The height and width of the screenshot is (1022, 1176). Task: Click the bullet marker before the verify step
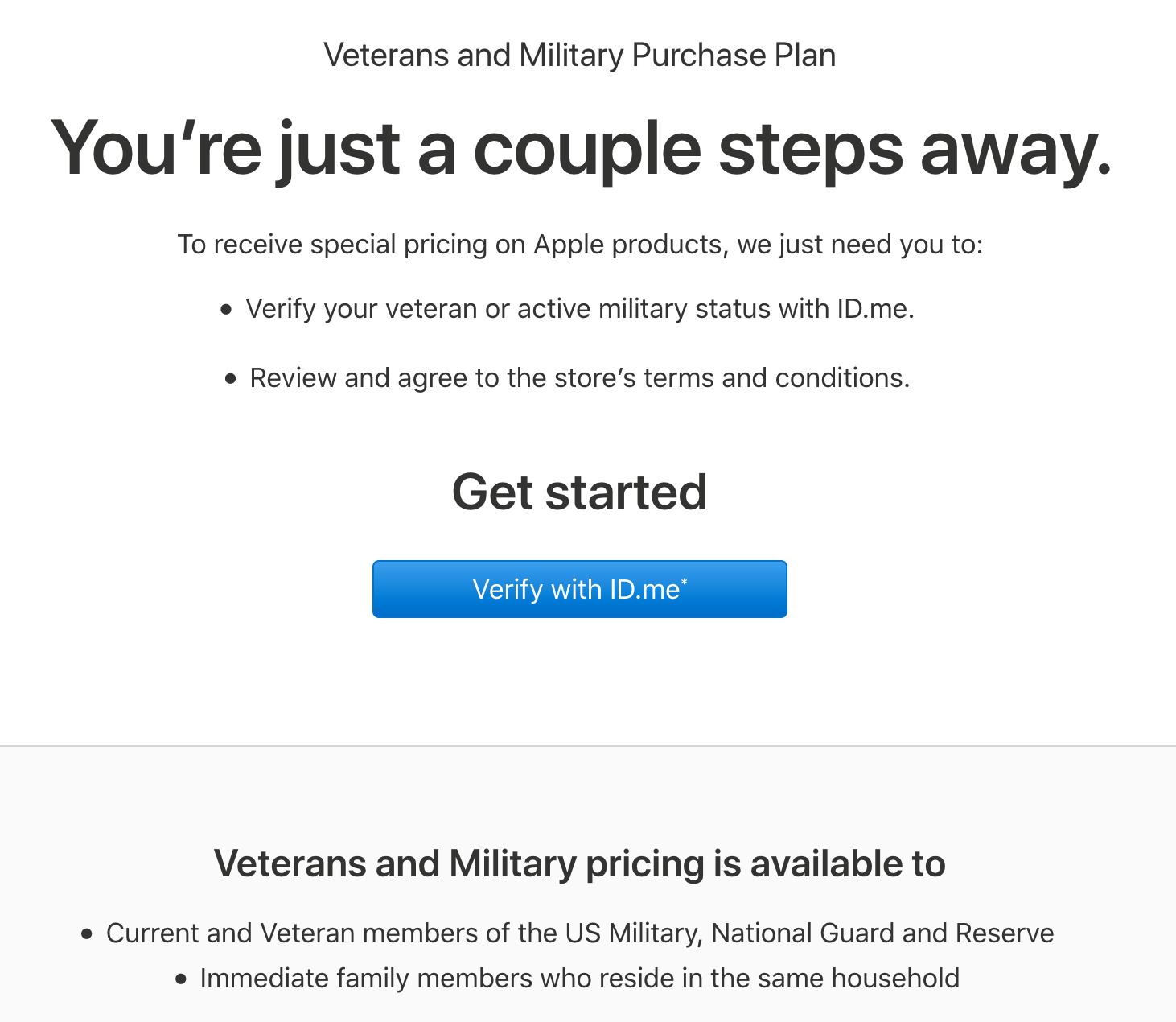click(x=228, y=309)
